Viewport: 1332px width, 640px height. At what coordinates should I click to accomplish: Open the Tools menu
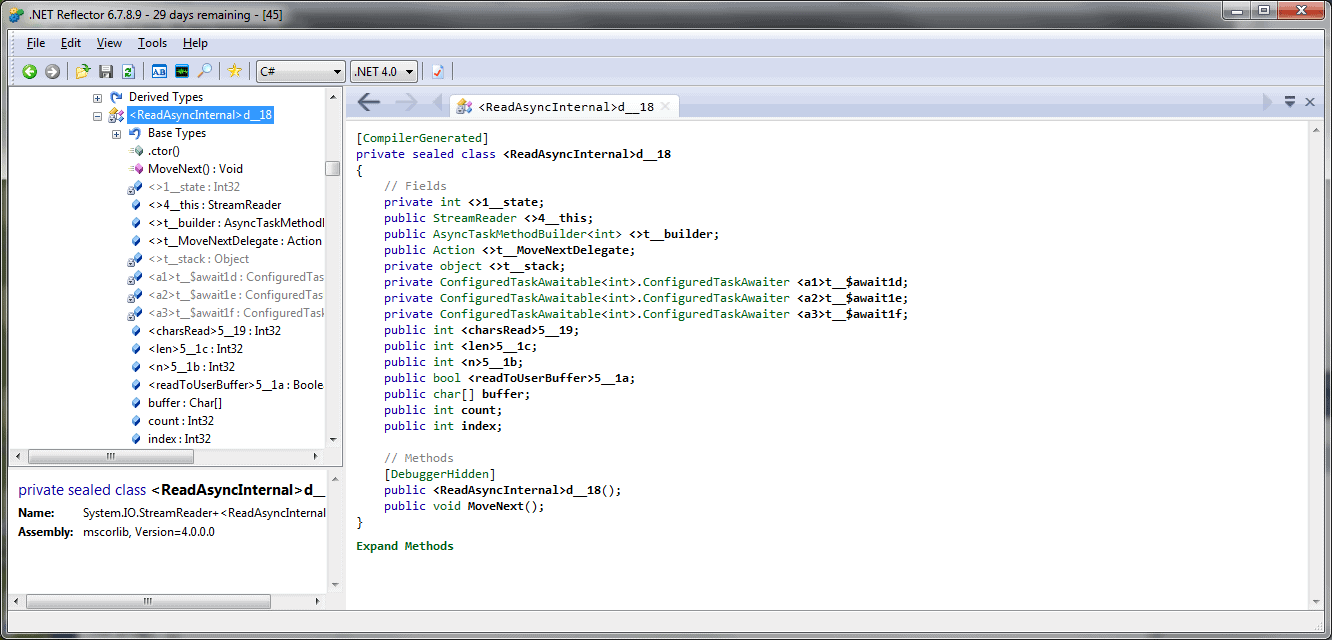pos(152,43)
